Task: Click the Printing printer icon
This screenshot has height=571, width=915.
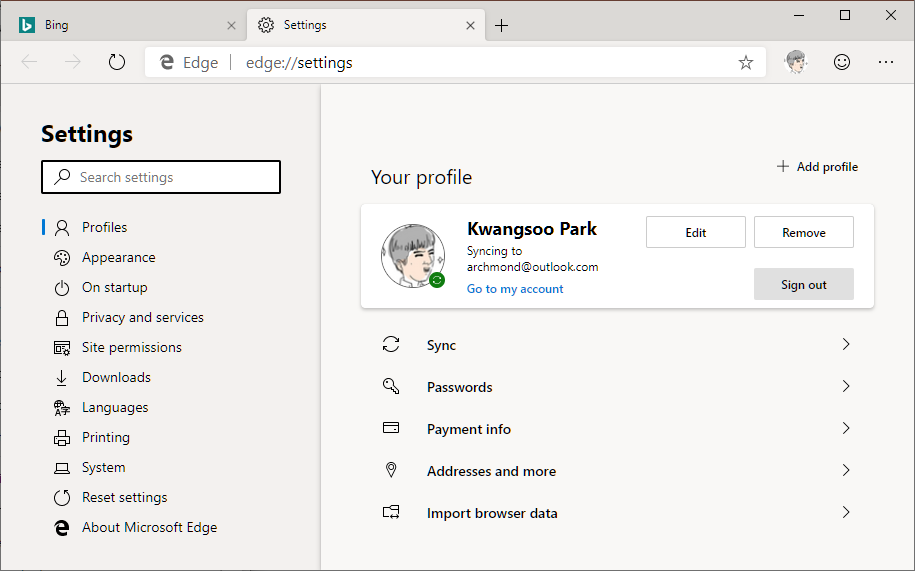Action: pos(62,437)
